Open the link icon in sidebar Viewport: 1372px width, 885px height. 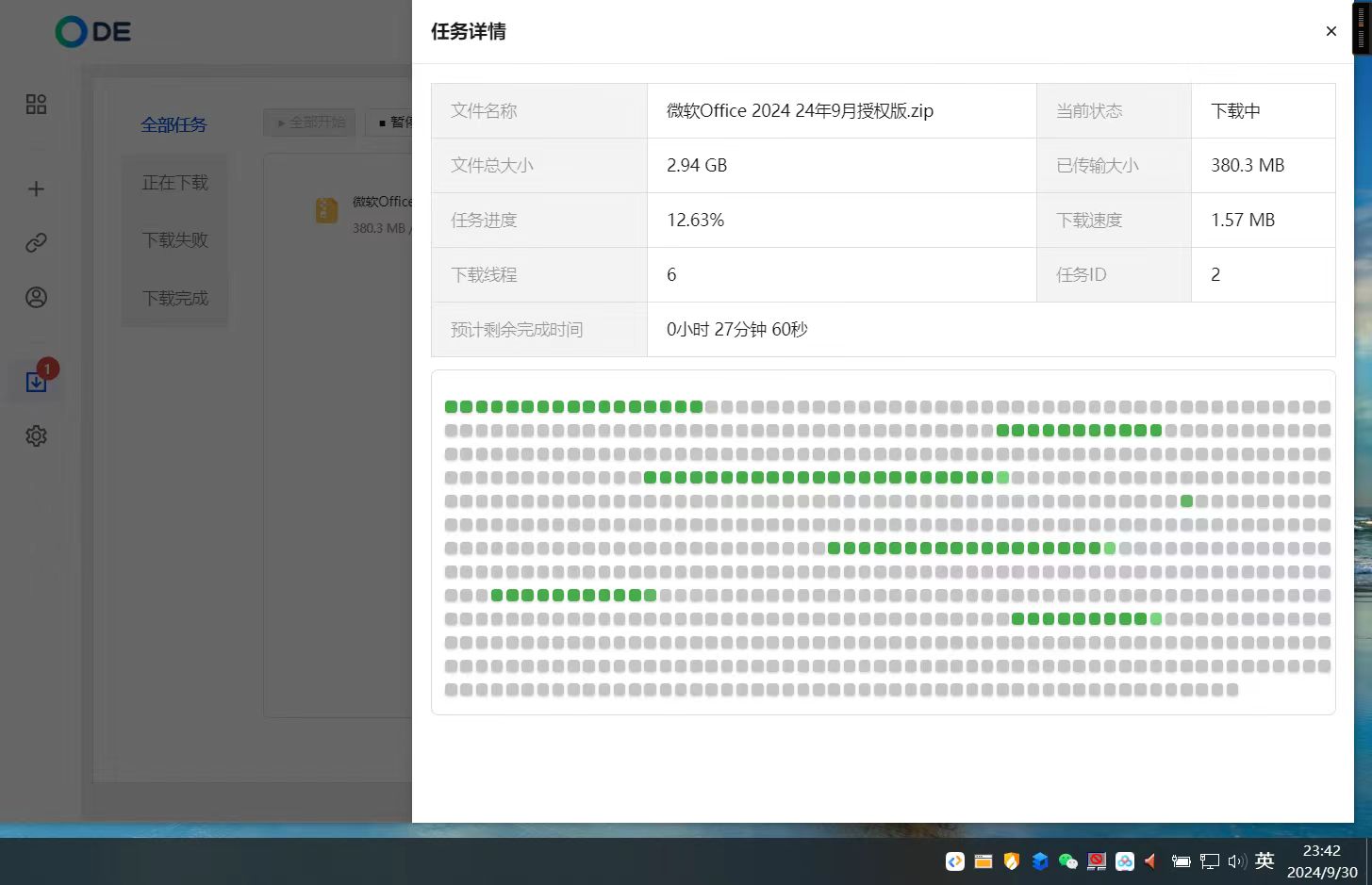tap(36, 243)
